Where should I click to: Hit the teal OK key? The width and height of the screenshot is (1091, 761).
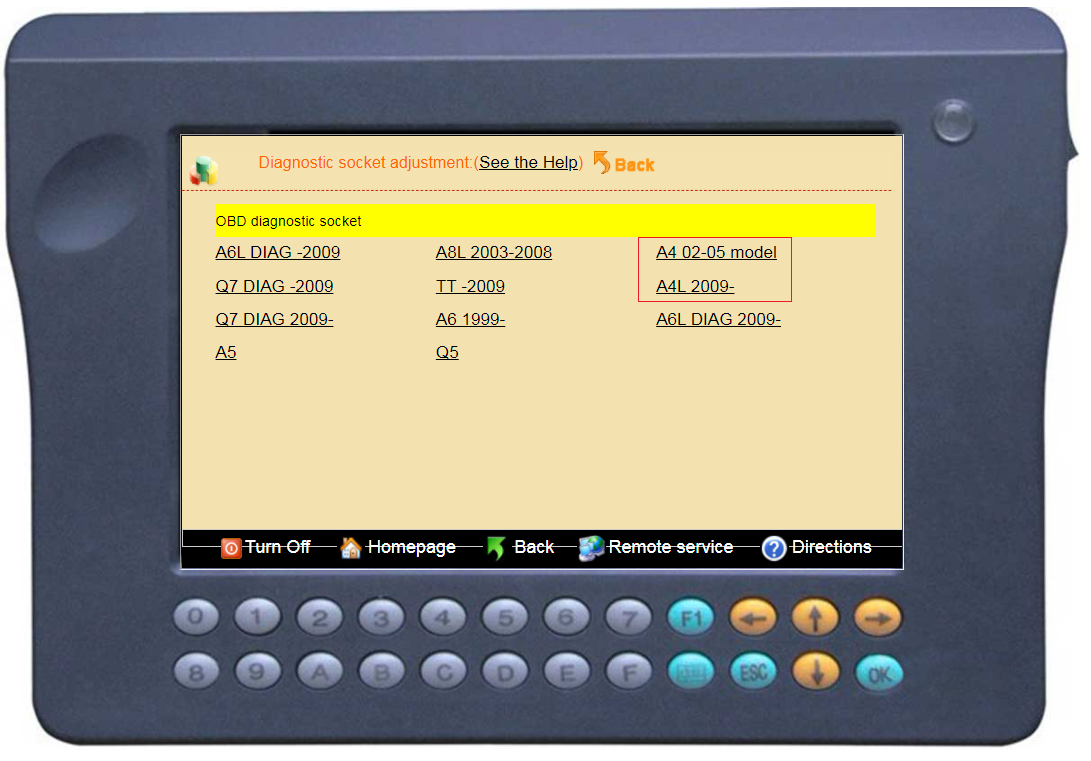pyautogui.click(x=878, y=674)
